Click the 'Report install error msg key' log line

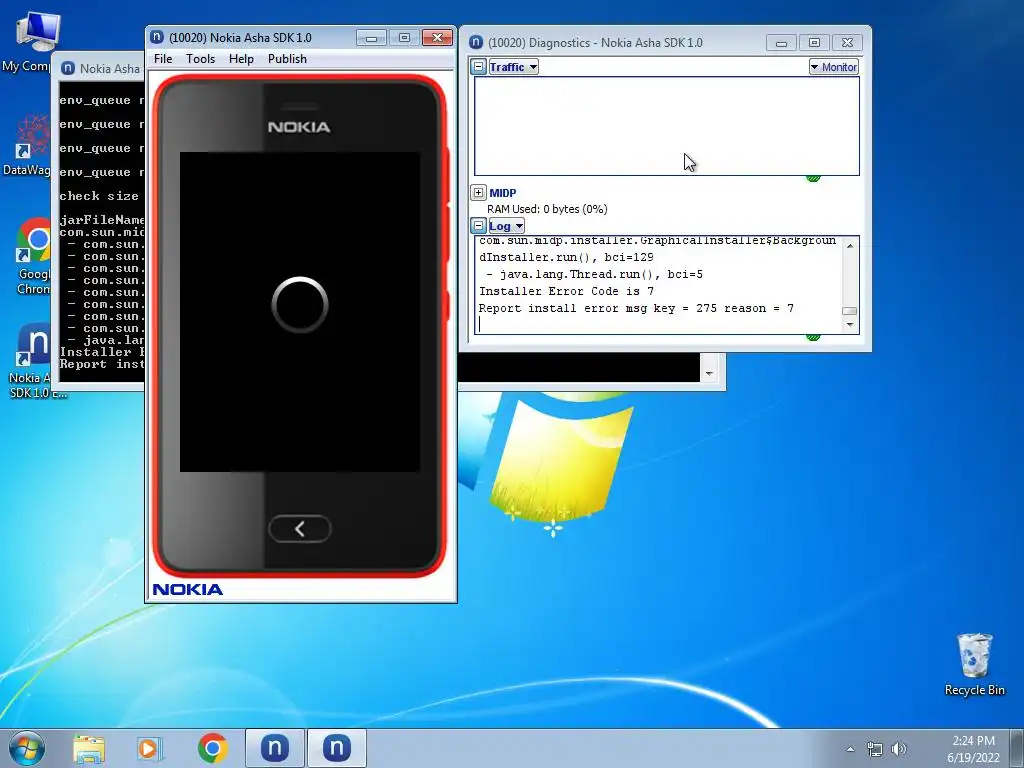(x=636, y=308)
